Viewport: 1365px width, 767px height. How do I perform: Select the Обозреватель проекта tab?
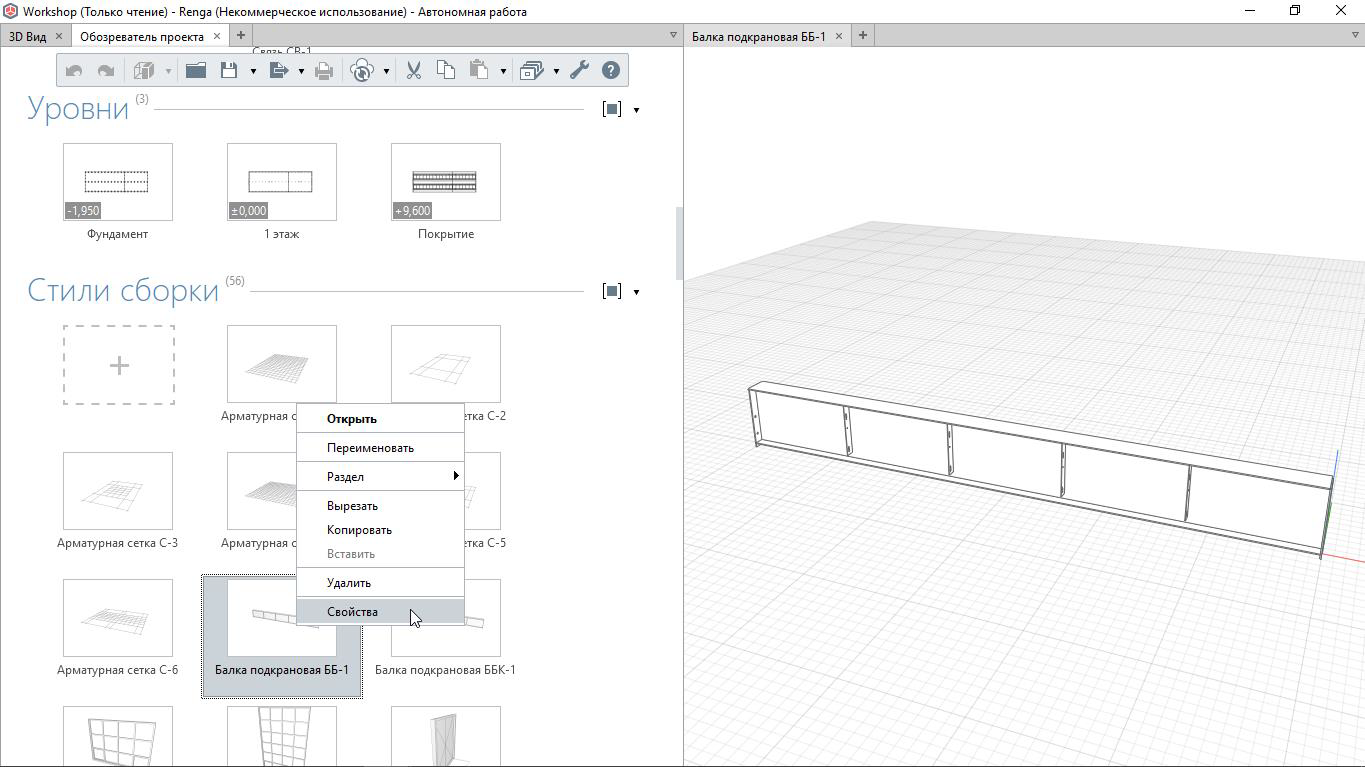tap(142, 36)
